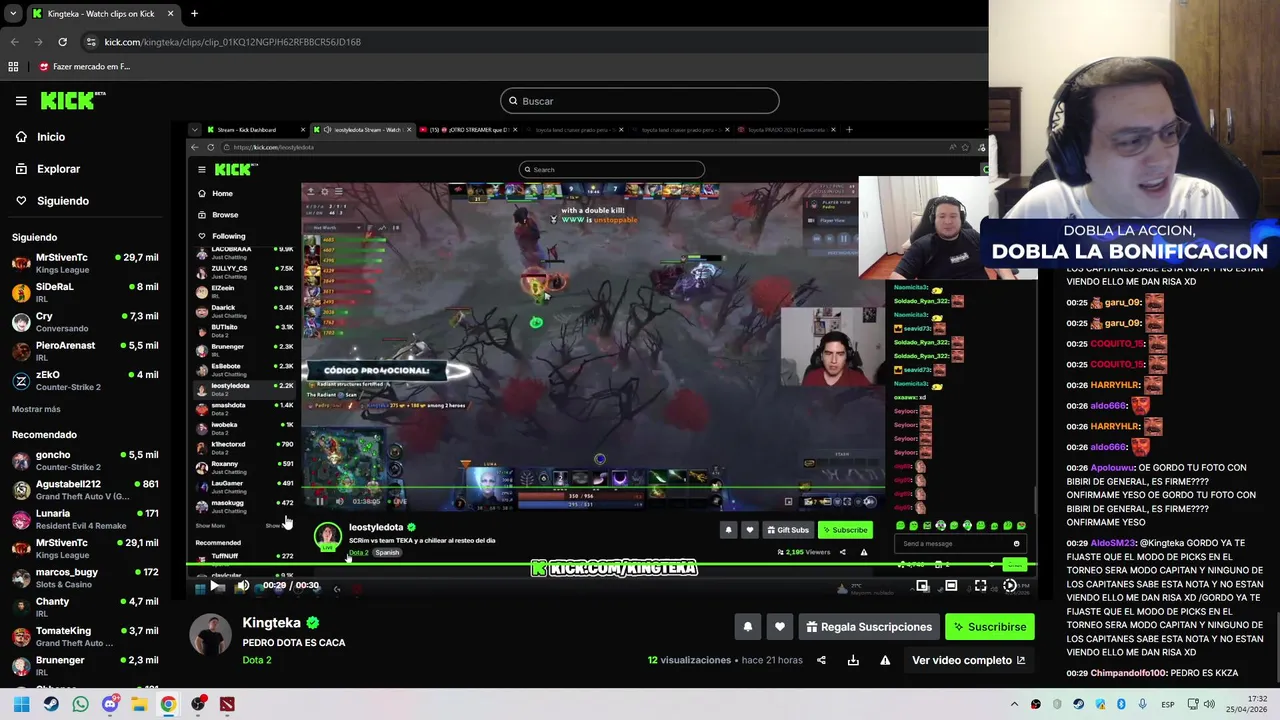Expand hidden system tray icons
The width and height of the screenshot is (1280, 720).
tap(1014, 704)
